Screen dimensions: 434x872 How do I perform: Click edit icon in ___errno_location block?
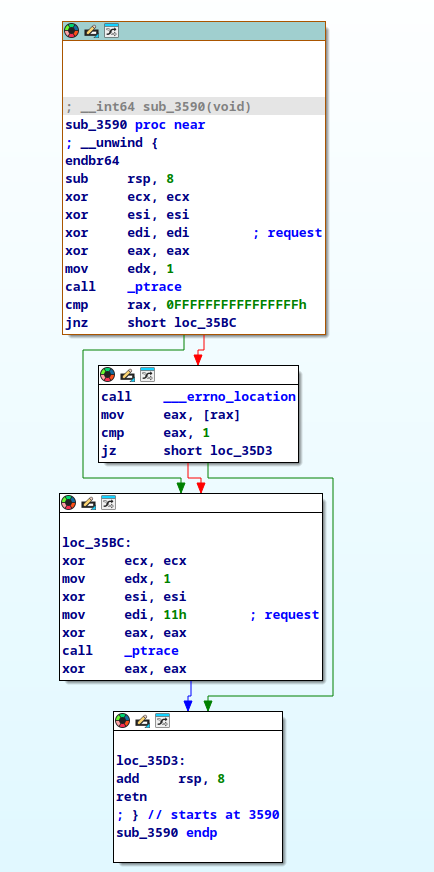pyautogui.click(x=127, y=375)
